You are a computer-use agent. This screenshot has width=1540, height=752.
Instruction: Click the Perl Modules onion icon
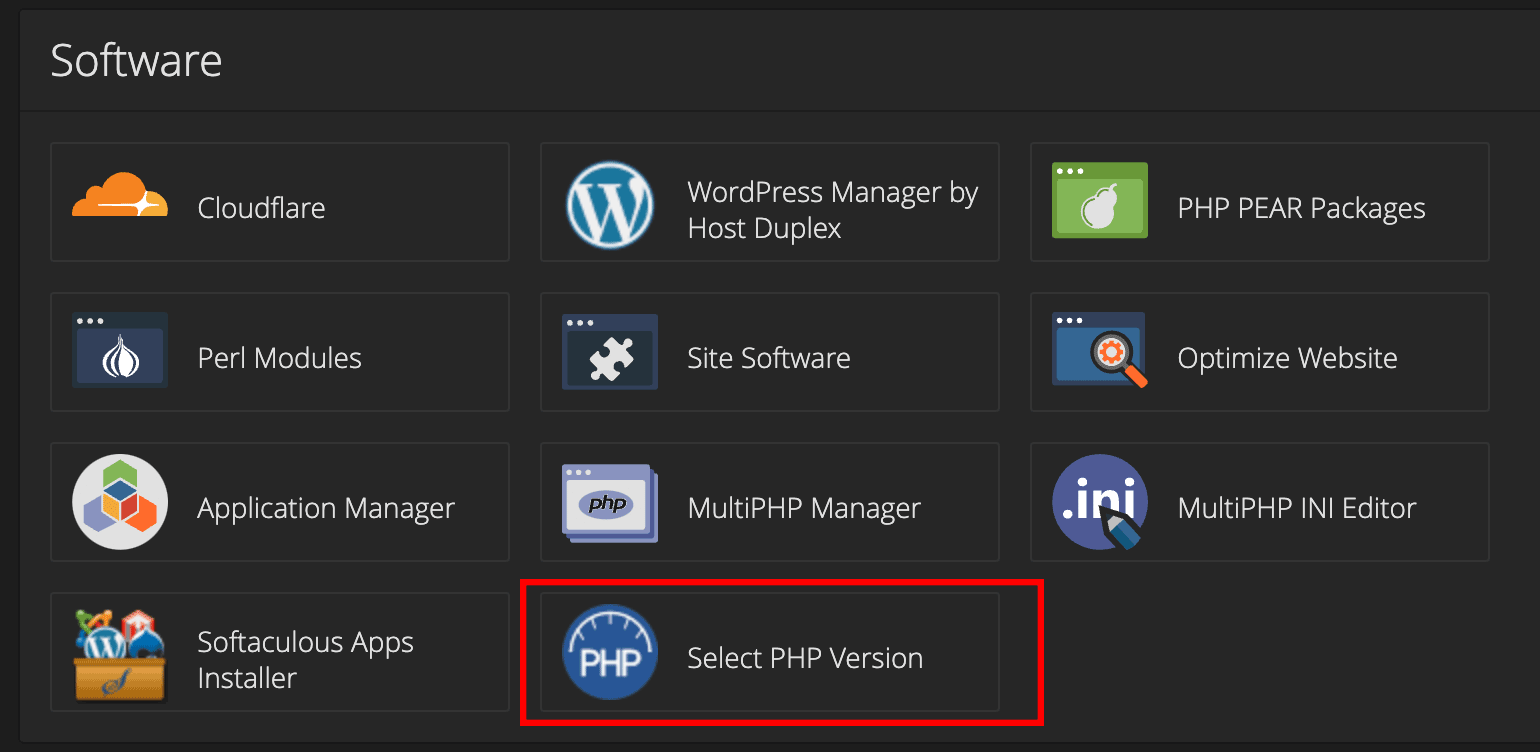[120, 352]
